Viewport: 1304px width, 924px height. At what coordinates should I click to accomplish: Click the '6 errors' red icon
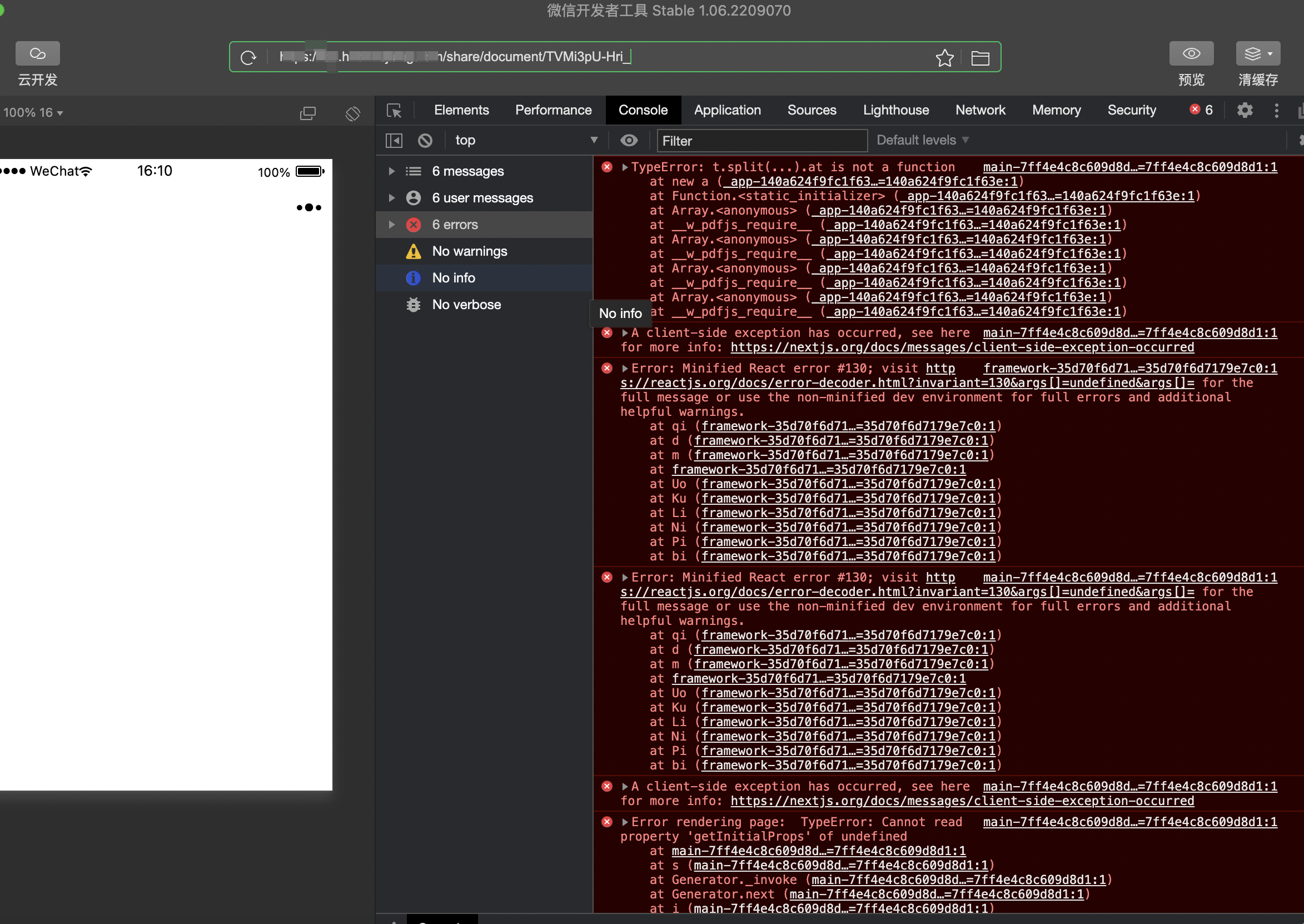[414, 225]
